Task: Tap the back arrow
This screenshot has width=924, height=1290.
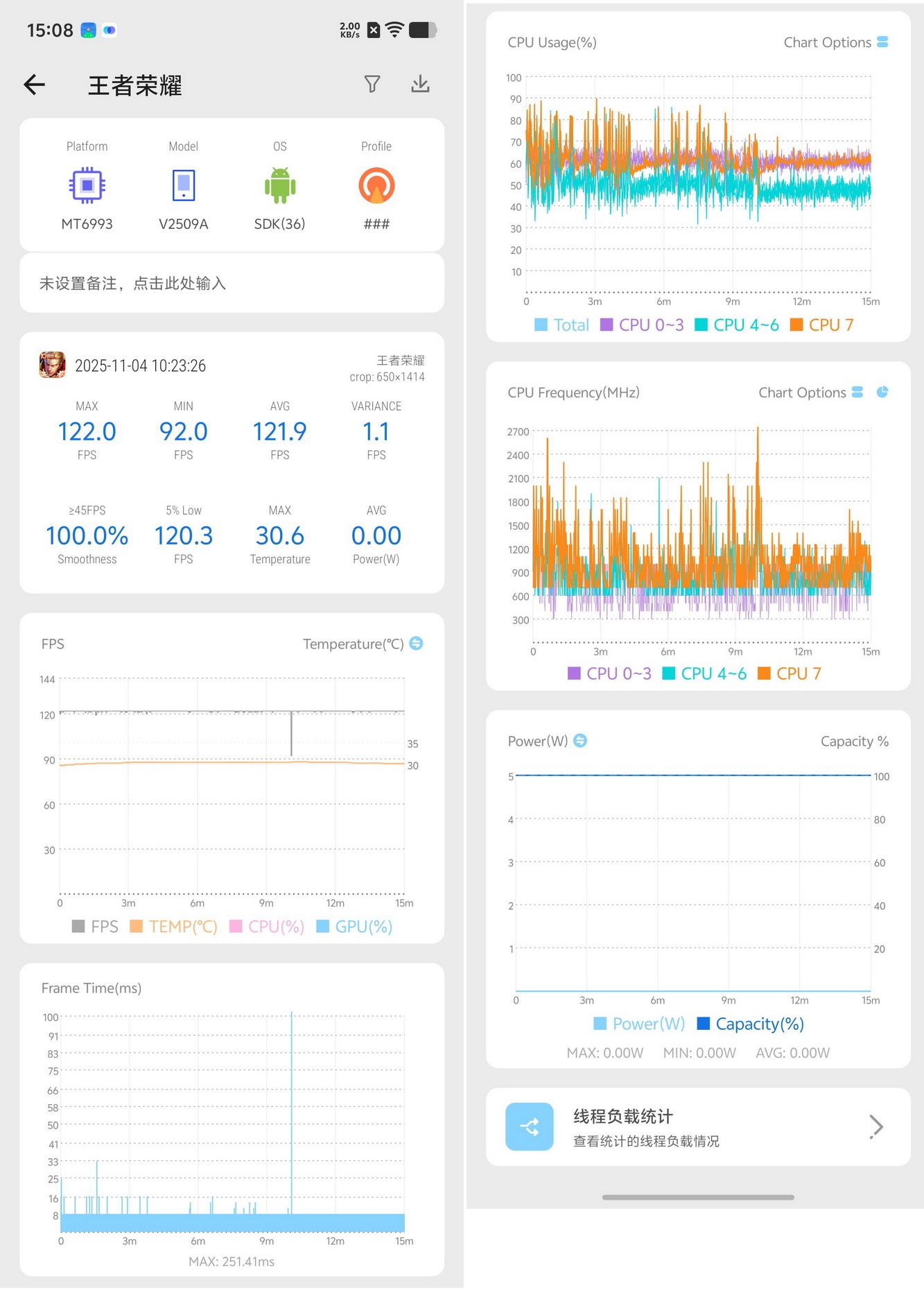Action: tap(34, 85)
